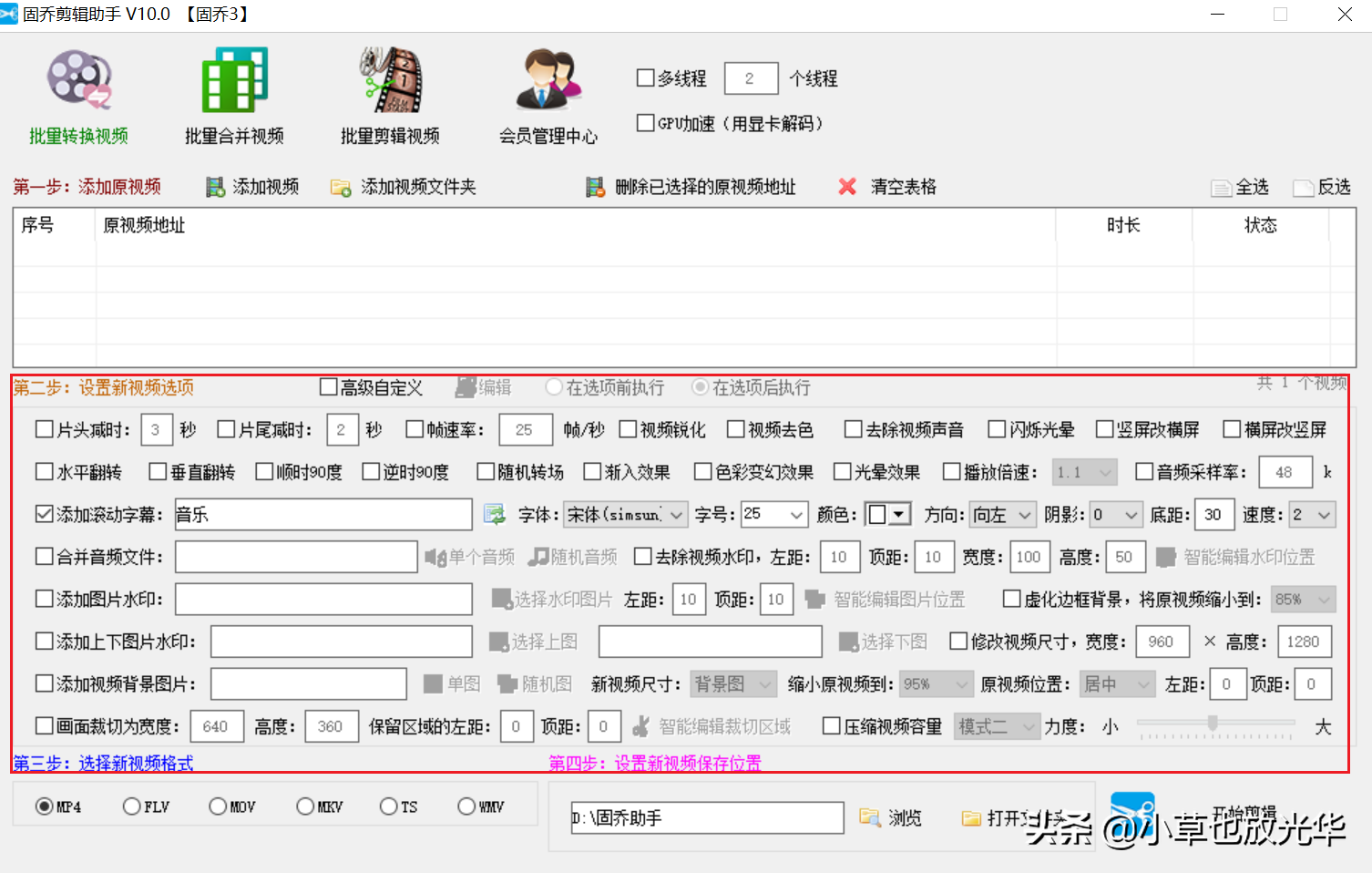Tick the 片头减时 checkbox
This screenshot has height=873, width=1372.
tap(44, 429)
